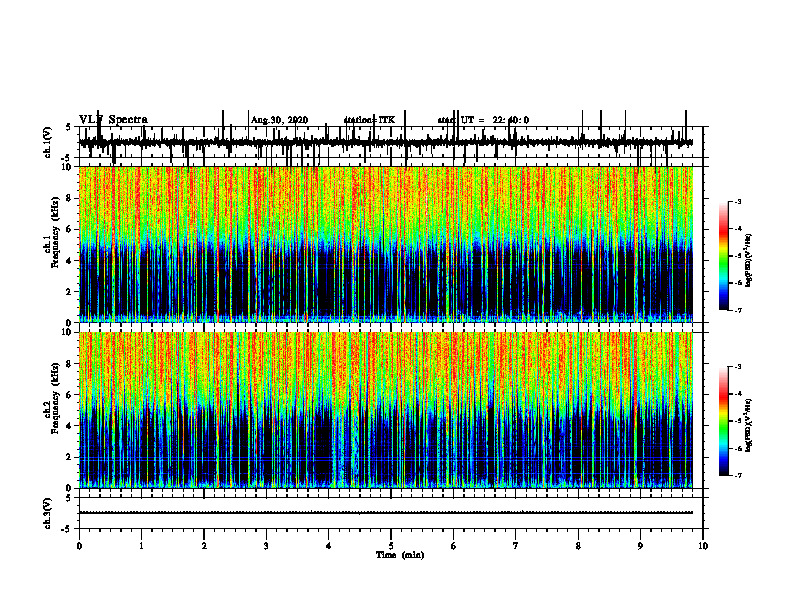Click tick label "8" on the Time axis
792x612 pixels.
(x=578, y=546)
